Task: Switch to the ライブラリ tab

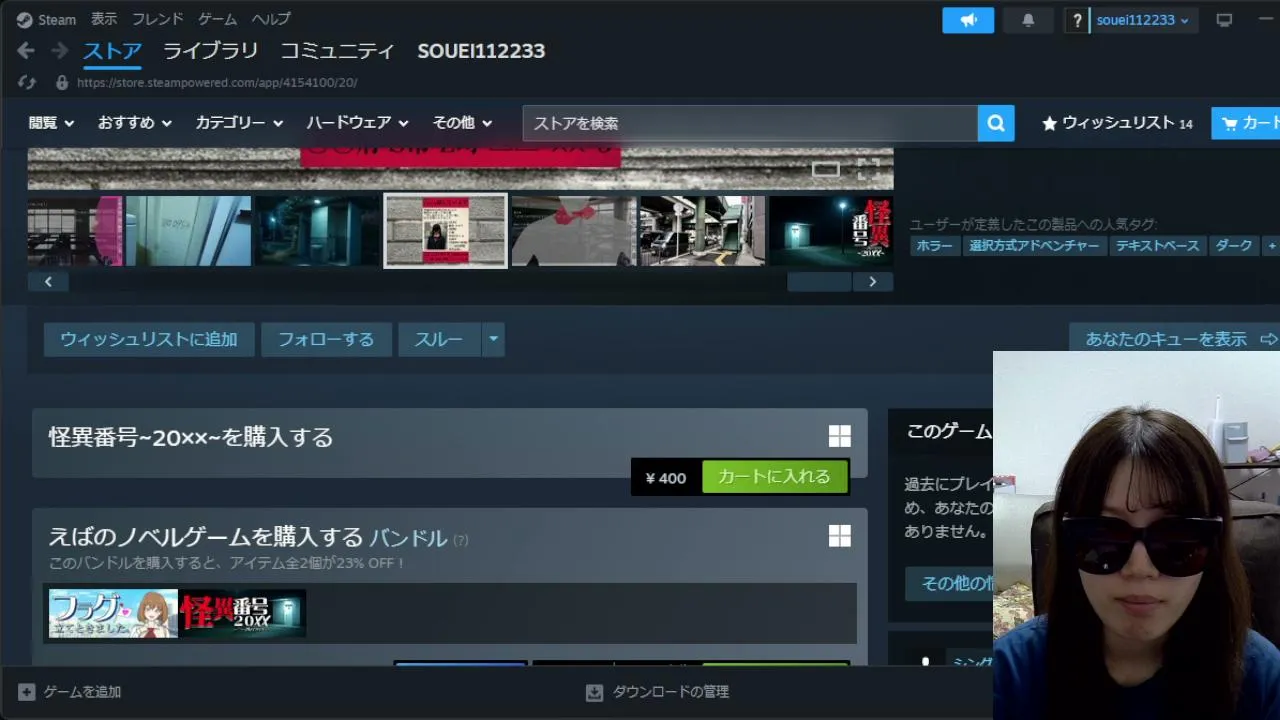Action: pyautogui.click(x=211, y=51)
